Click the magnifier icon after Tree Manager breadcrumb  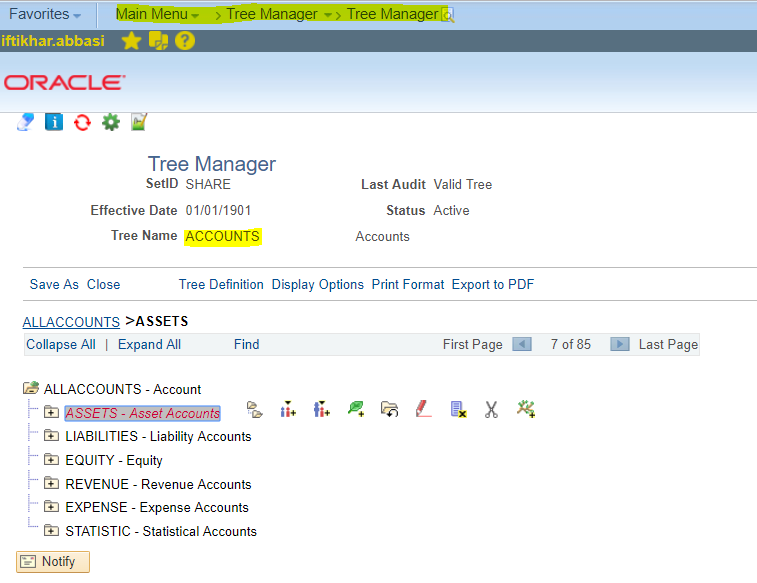448,16
